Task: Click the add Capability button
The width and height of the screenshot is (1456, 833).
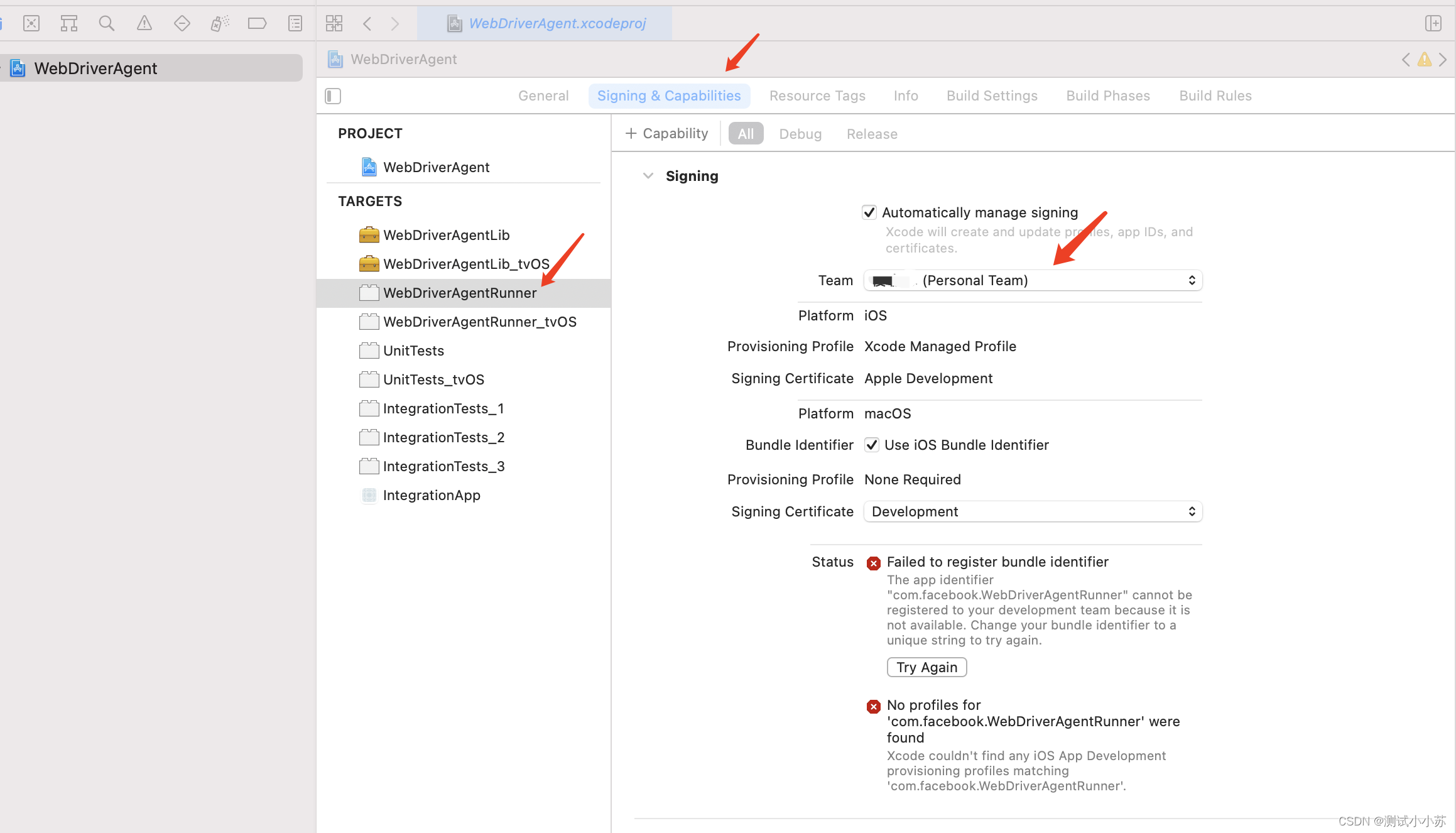Action: tap(666, 133)
